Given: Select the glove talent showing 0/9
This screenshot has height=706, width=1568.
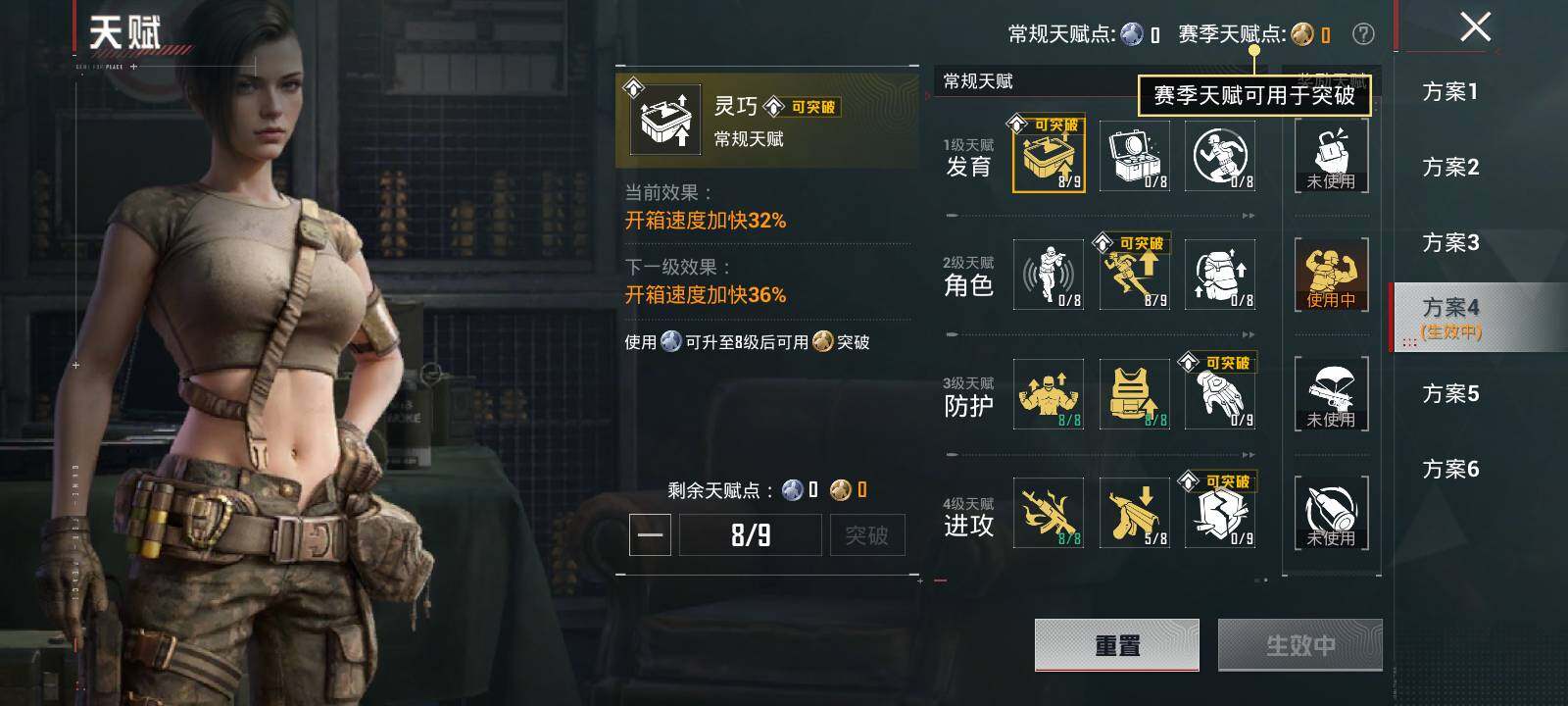Looking at the screenshot, I should [x=1220, y=394].
